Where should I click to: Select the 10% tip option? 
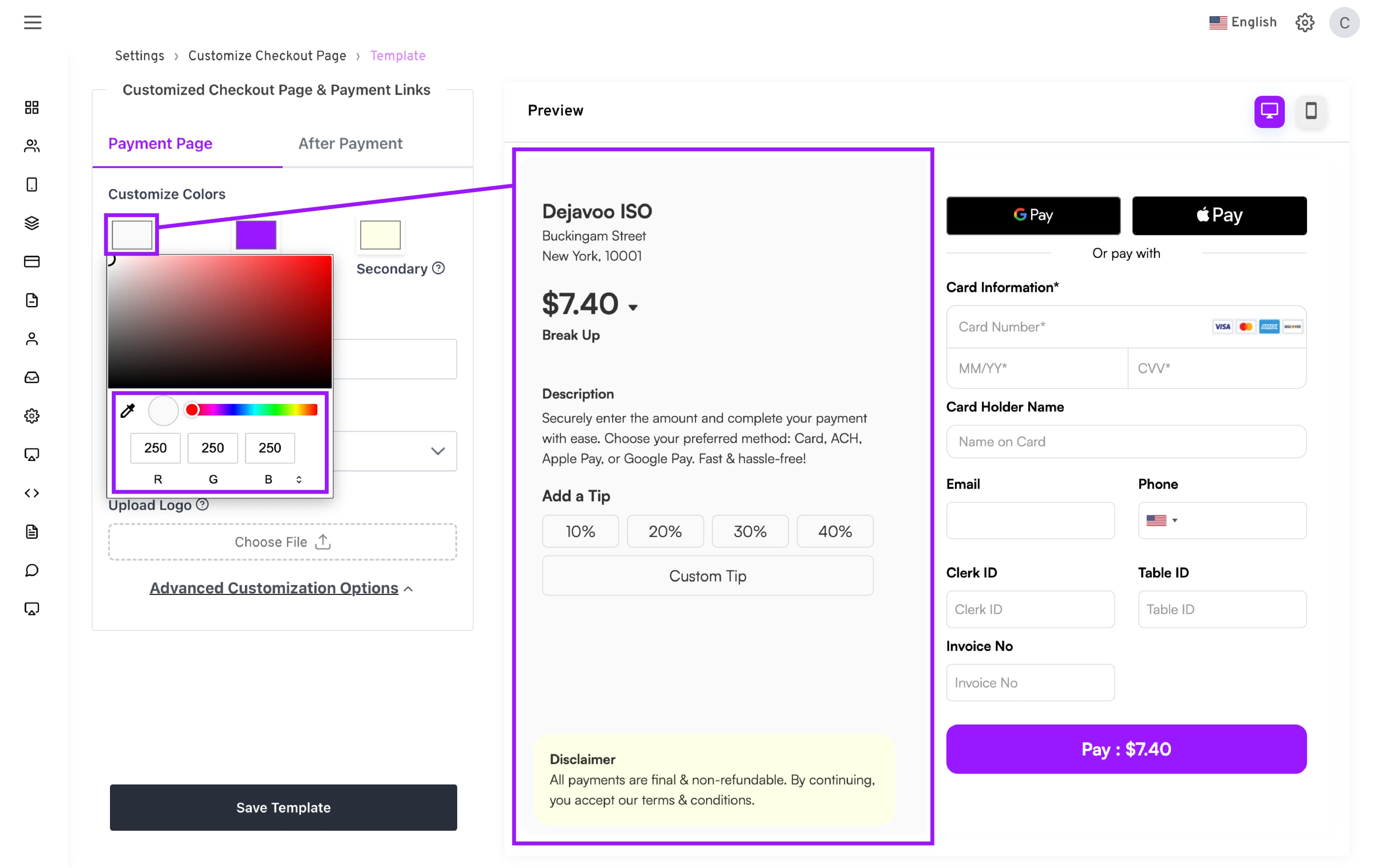click(580, 531)
